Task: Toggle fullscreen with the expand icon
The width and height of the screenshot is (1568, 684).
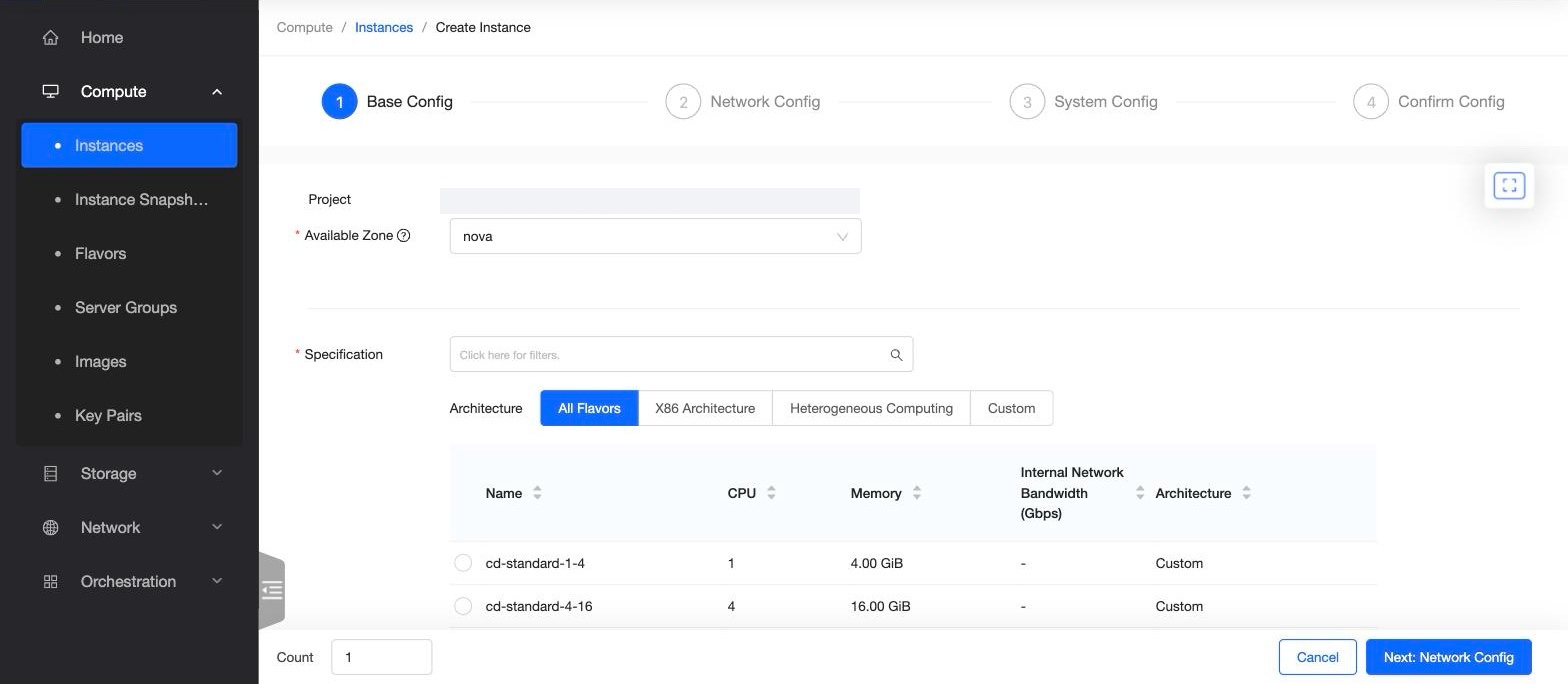Action: pos(1509,186)
